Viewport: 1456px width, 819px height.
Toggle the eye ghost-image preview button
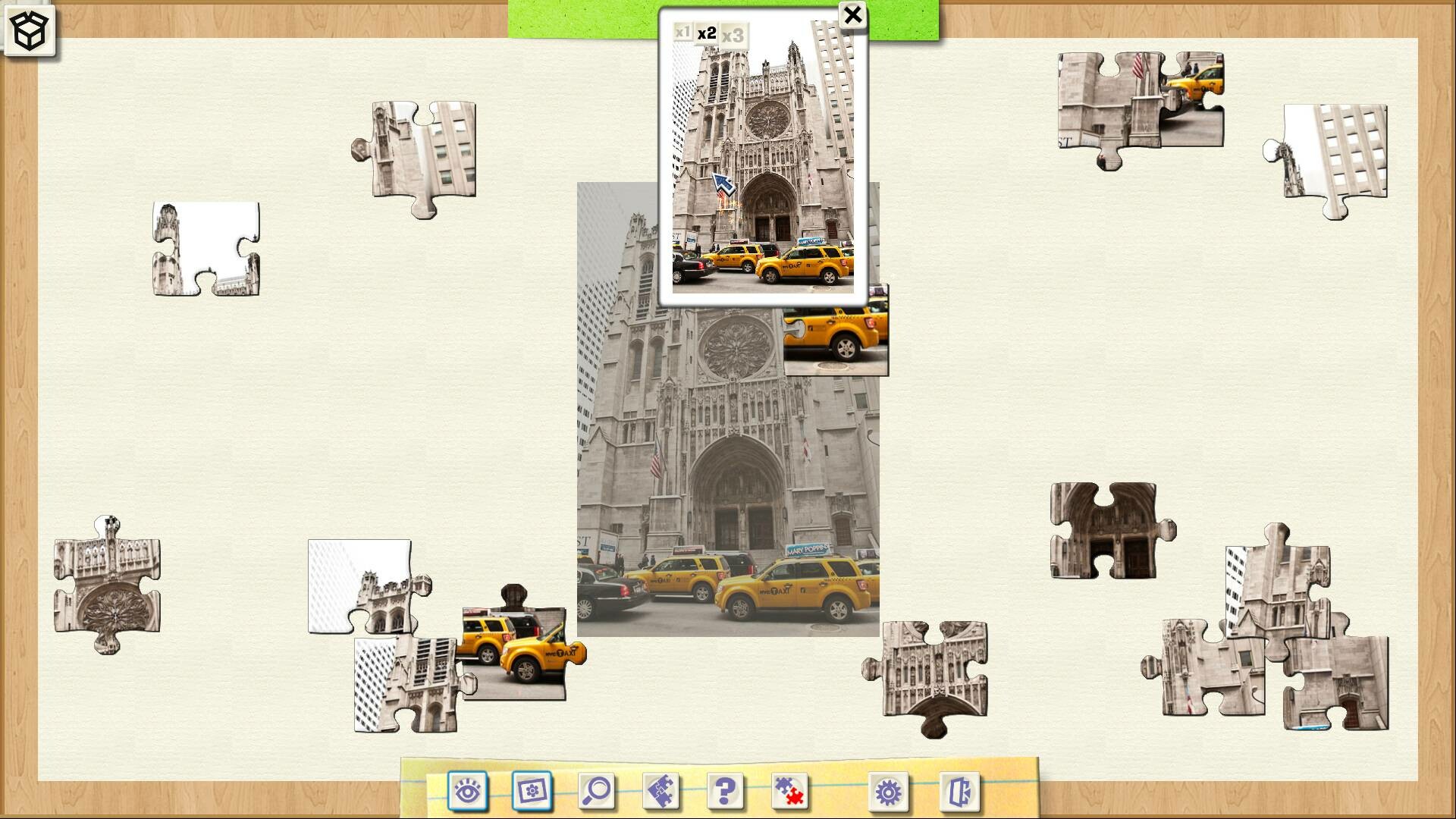coord(467,792)
